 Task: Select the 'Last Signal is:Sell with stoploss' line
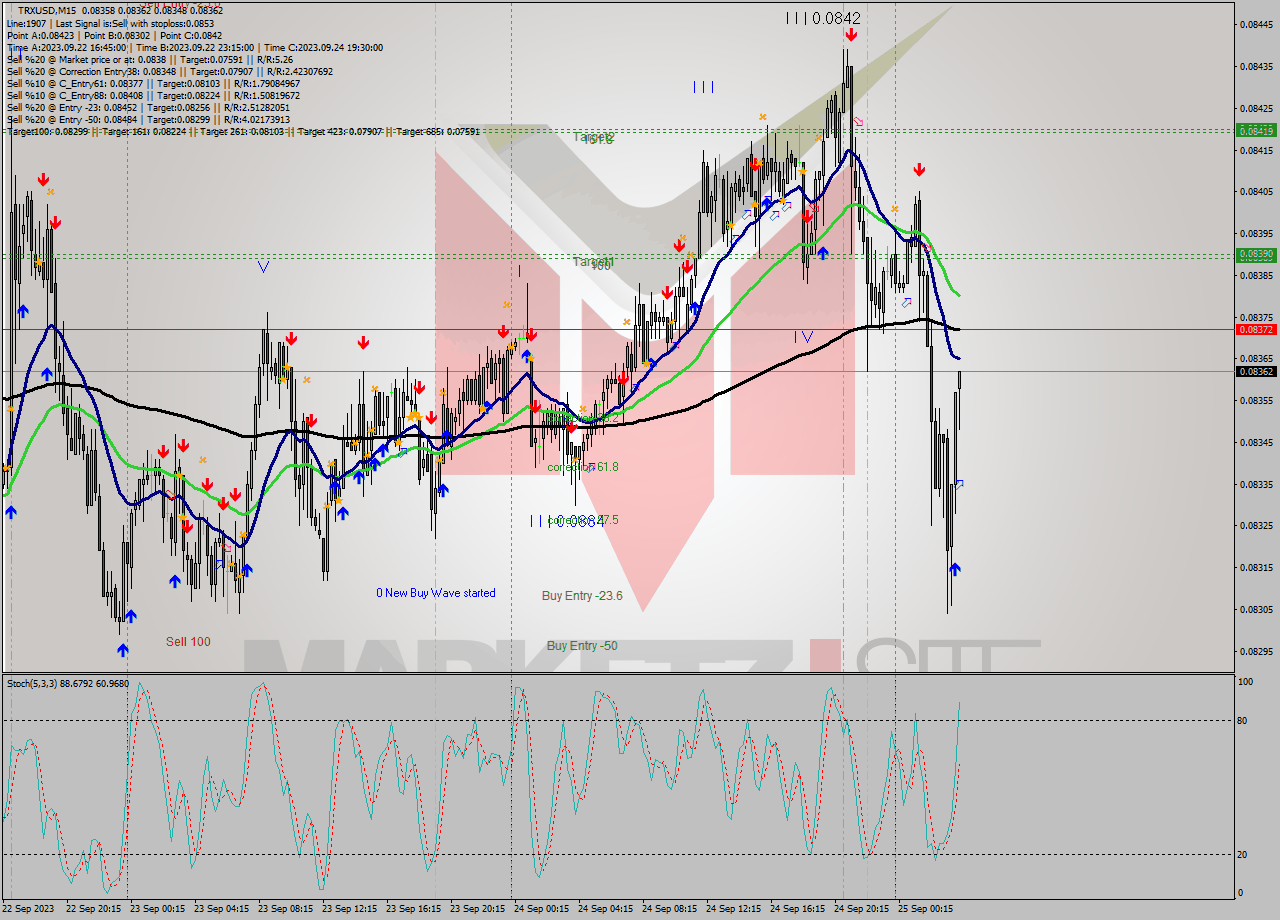click(110, 23)
